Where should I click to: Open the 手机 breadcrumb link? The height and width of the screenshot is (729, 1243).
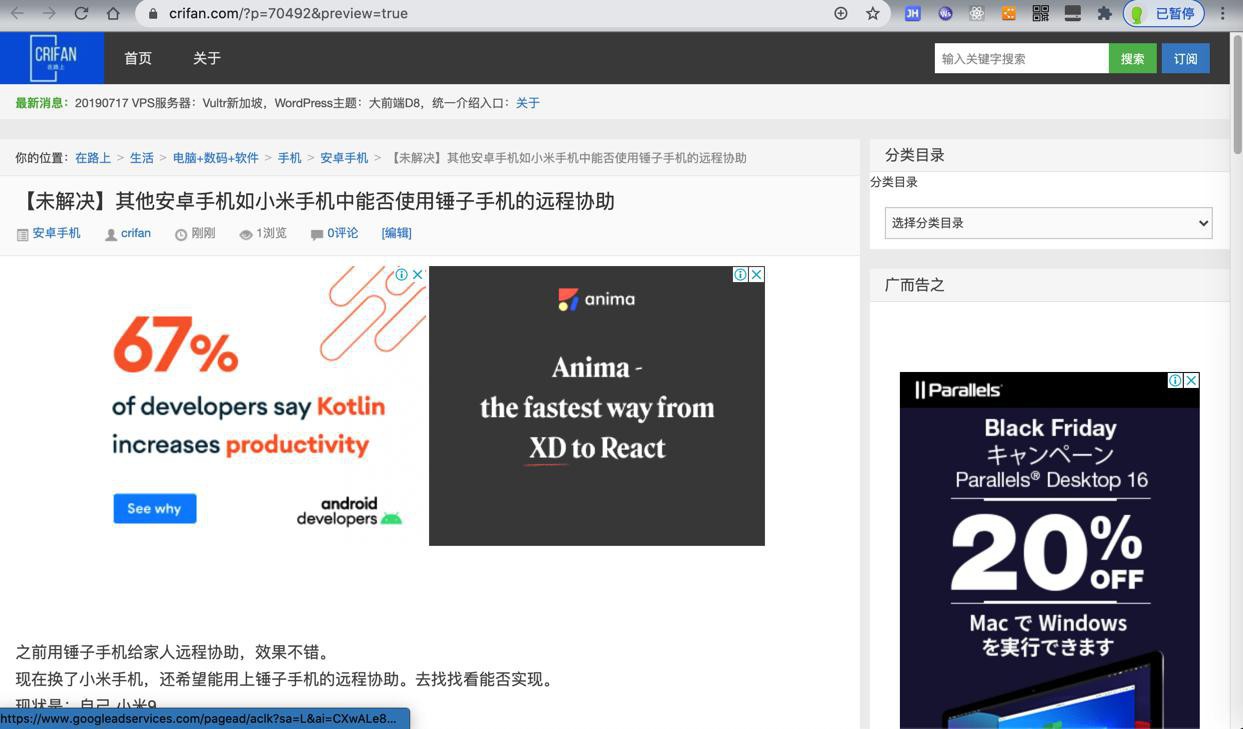coord(290,158)
